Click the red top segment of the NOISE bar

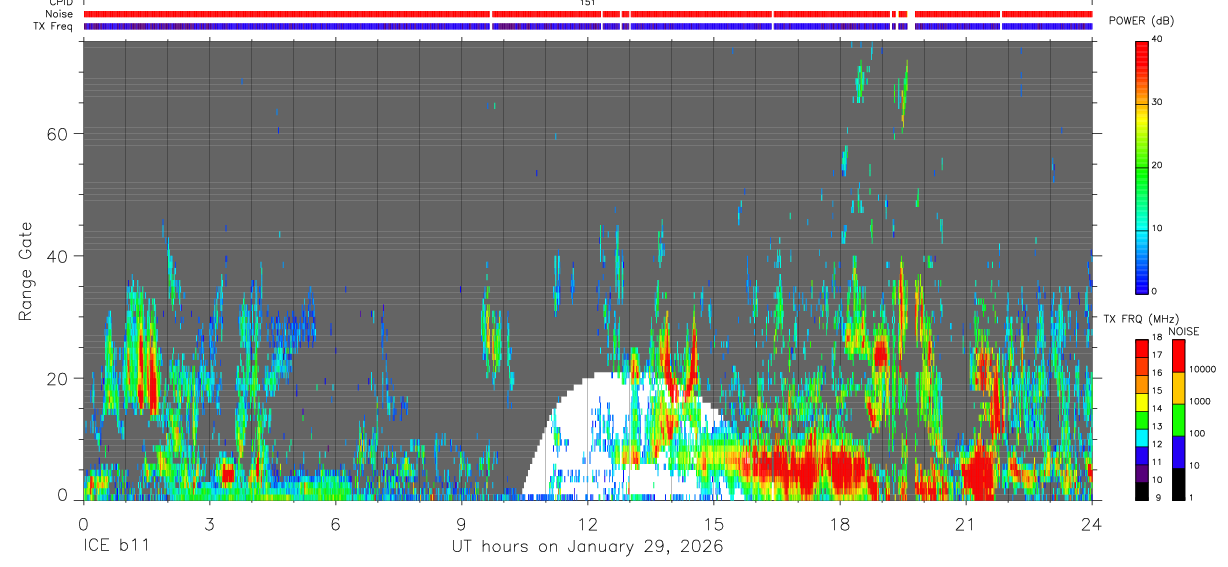tap(1177, 356)
